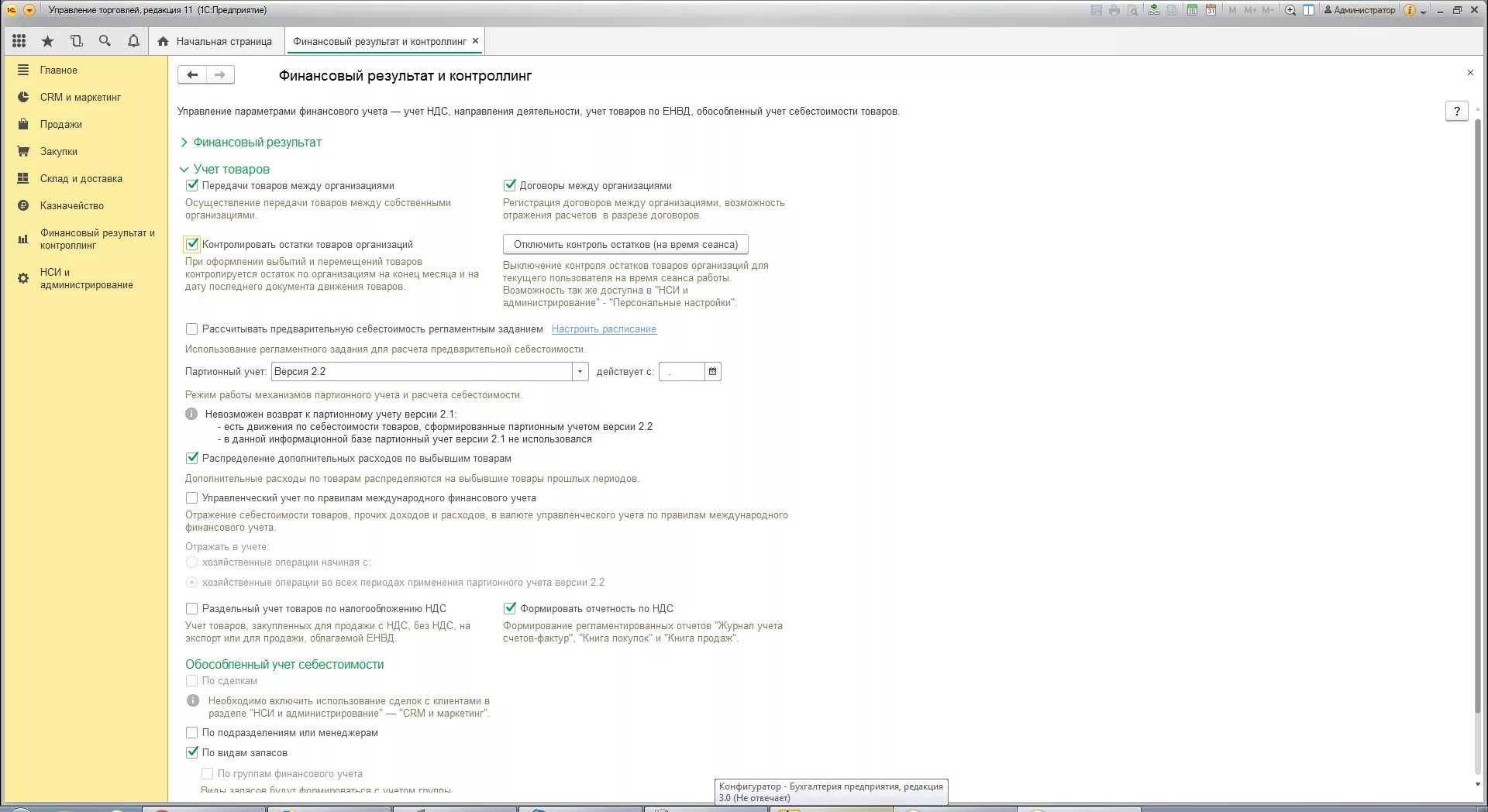This screenshot has width=1488, height=812.
Task: Enable Рассчитывать предварительную себестоимость регламентным заданием
Action: coord(192,329)
